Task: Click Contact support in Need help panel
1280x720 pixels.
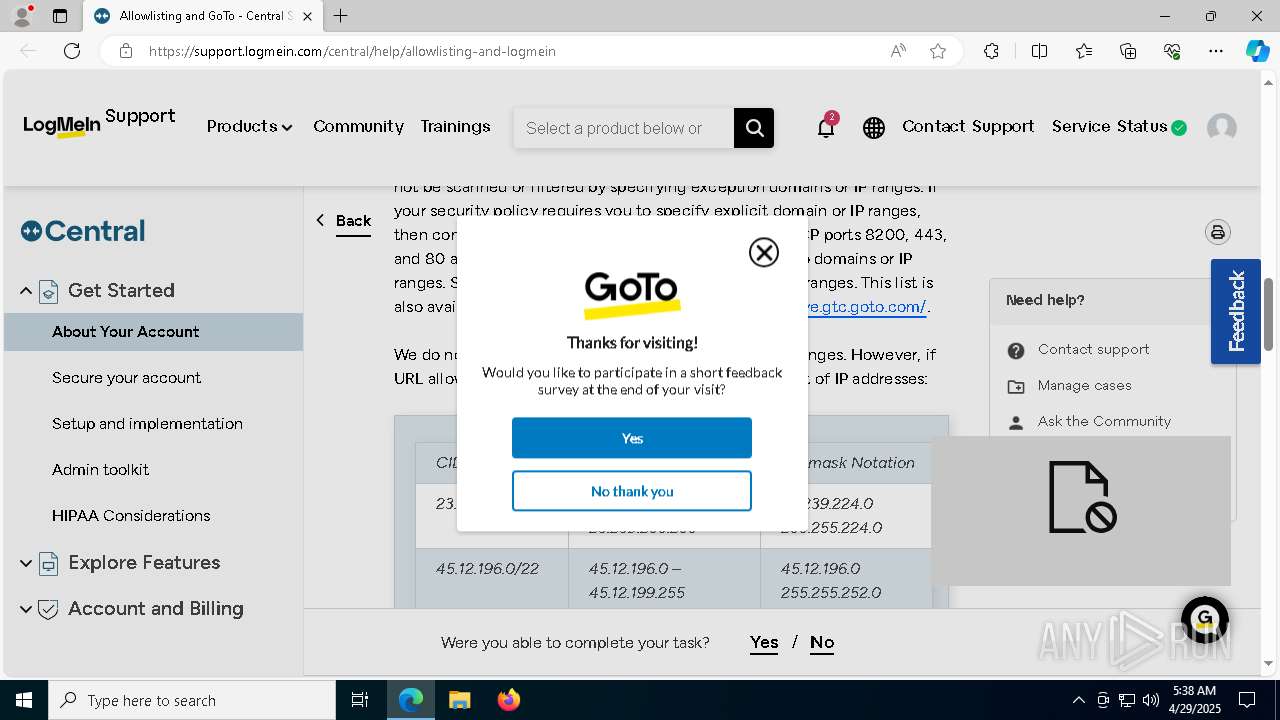Action: pyautogui.click(x=1093, y=349)
